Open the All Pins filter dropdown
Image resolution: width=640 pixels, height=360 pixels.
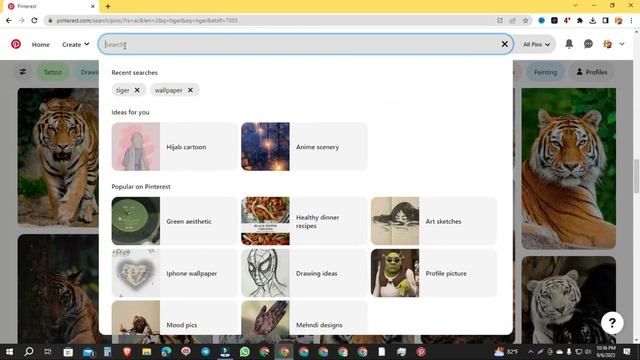(x=536, y=44)
